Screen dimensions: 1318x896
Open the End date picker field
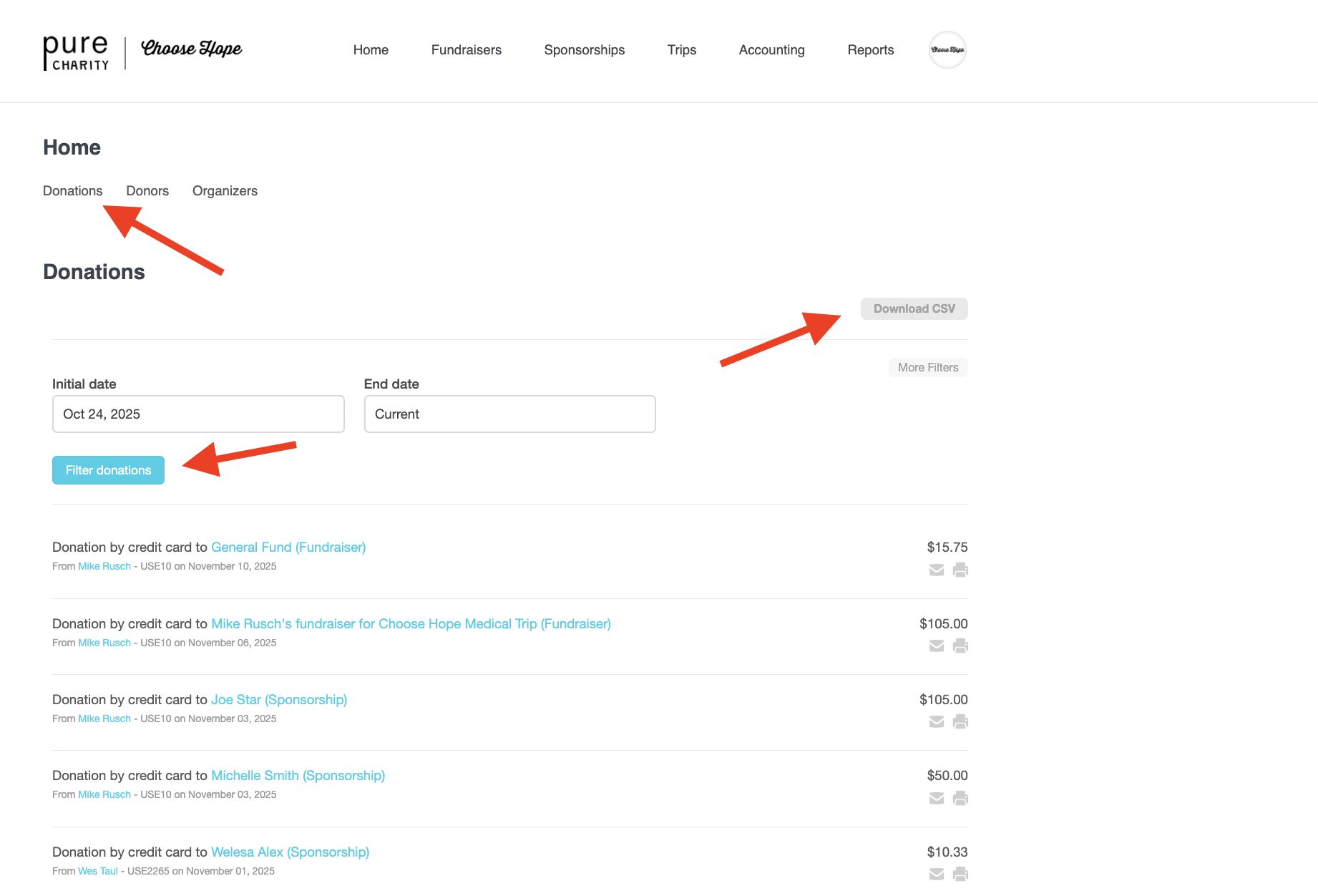click(x=509, y=414)
